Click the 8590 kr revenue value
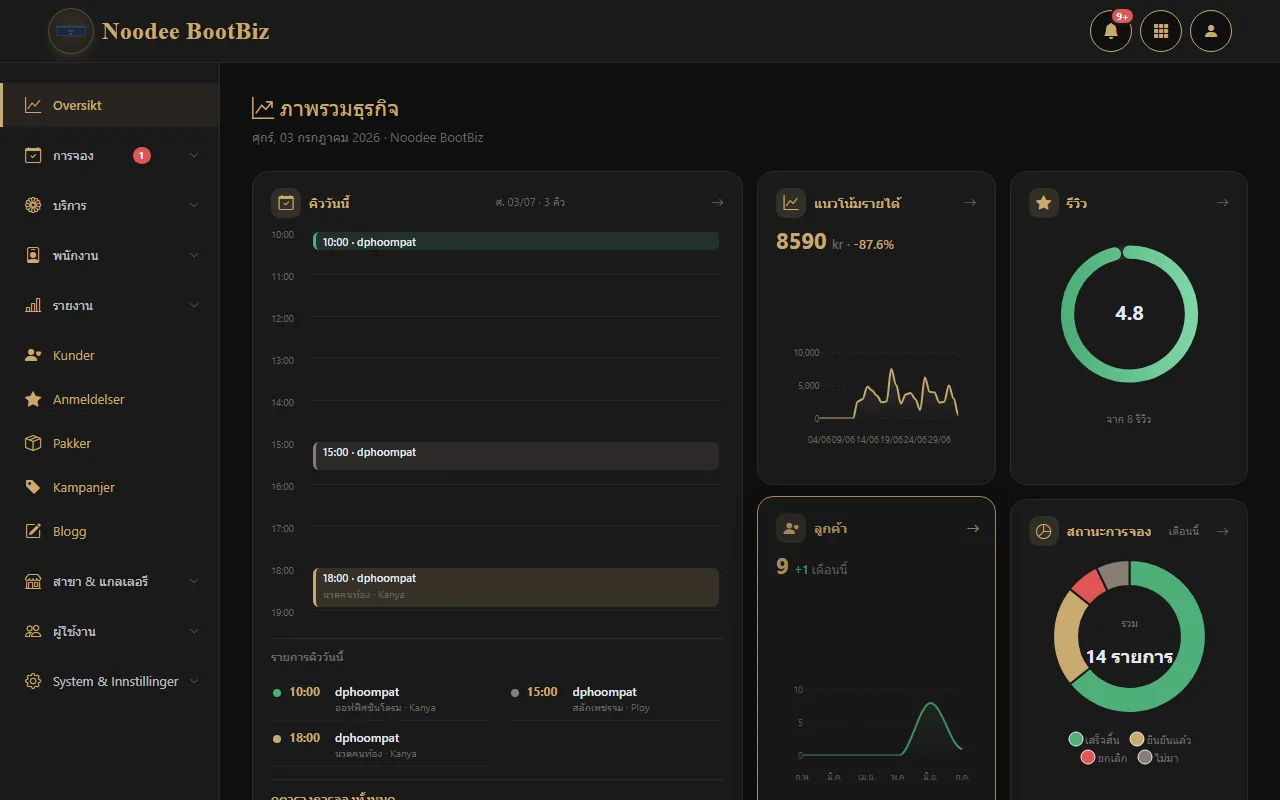1280x800 pixels. [811, 242]
